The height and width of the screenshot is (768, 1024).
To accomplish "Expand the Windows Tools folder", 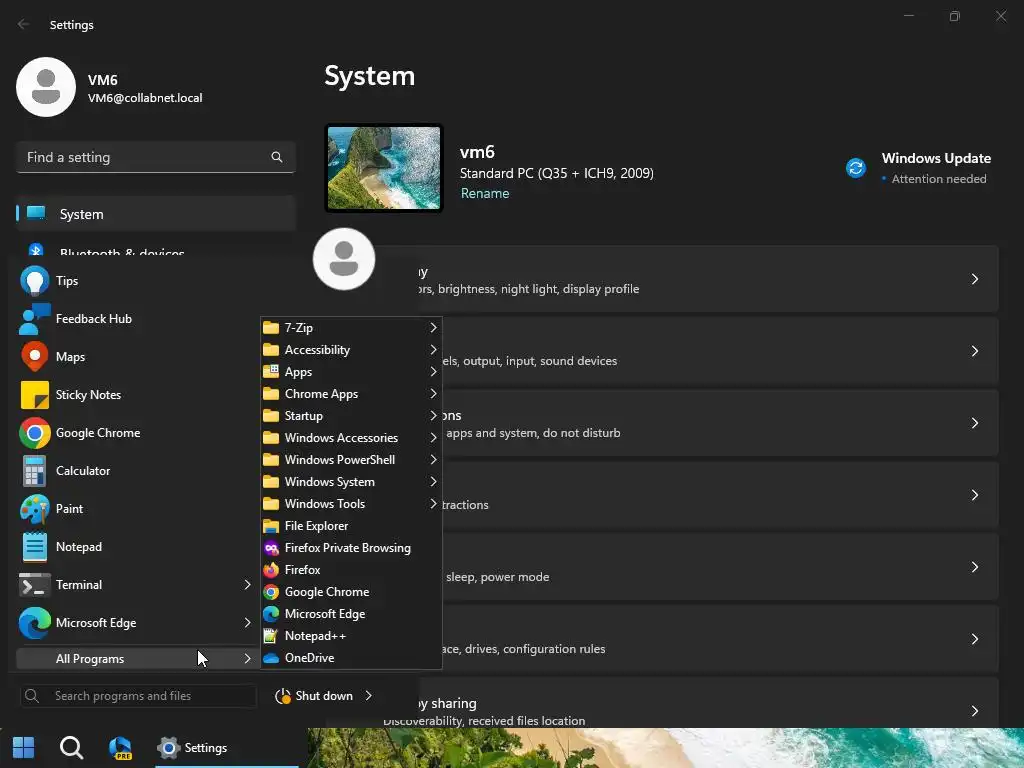I will (x=351, y=504).
